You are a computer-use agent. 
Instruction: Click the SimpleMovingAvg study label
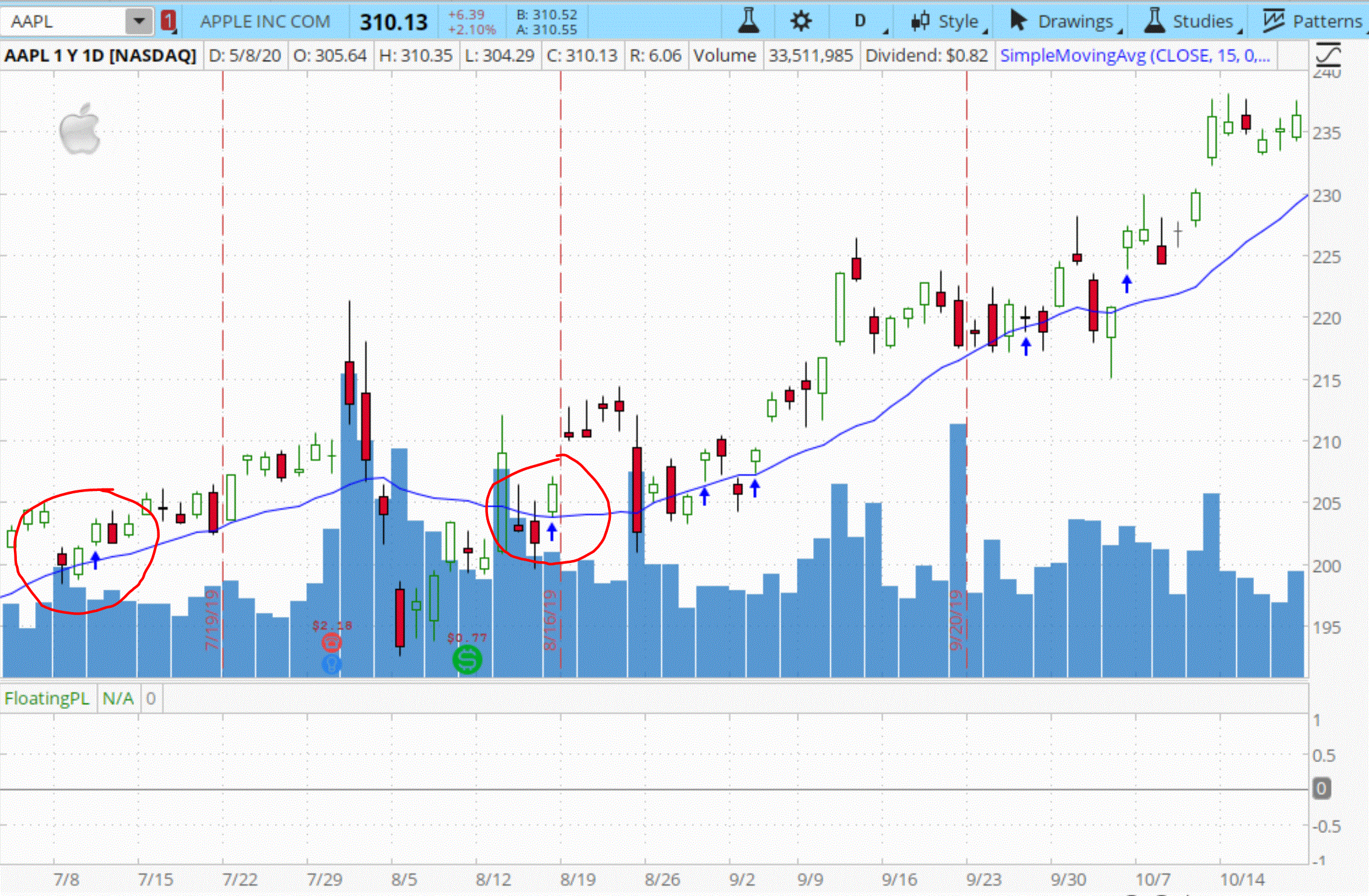coord(1135,56)
